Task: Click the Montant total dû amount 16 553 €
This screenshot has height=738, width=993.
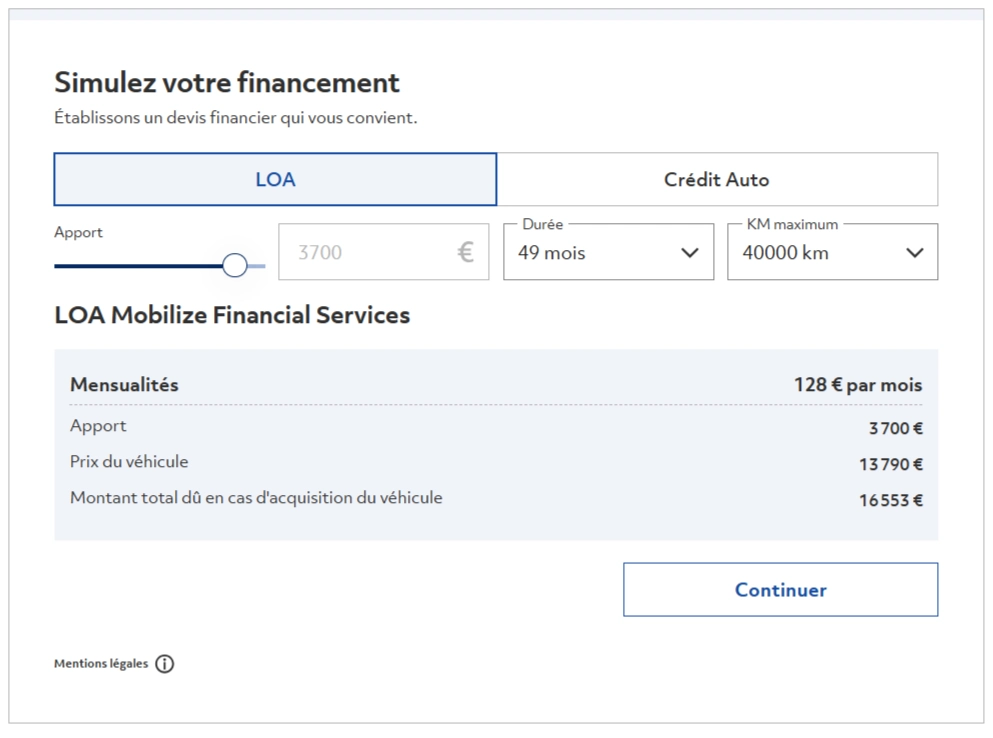Action: [891, 500]
